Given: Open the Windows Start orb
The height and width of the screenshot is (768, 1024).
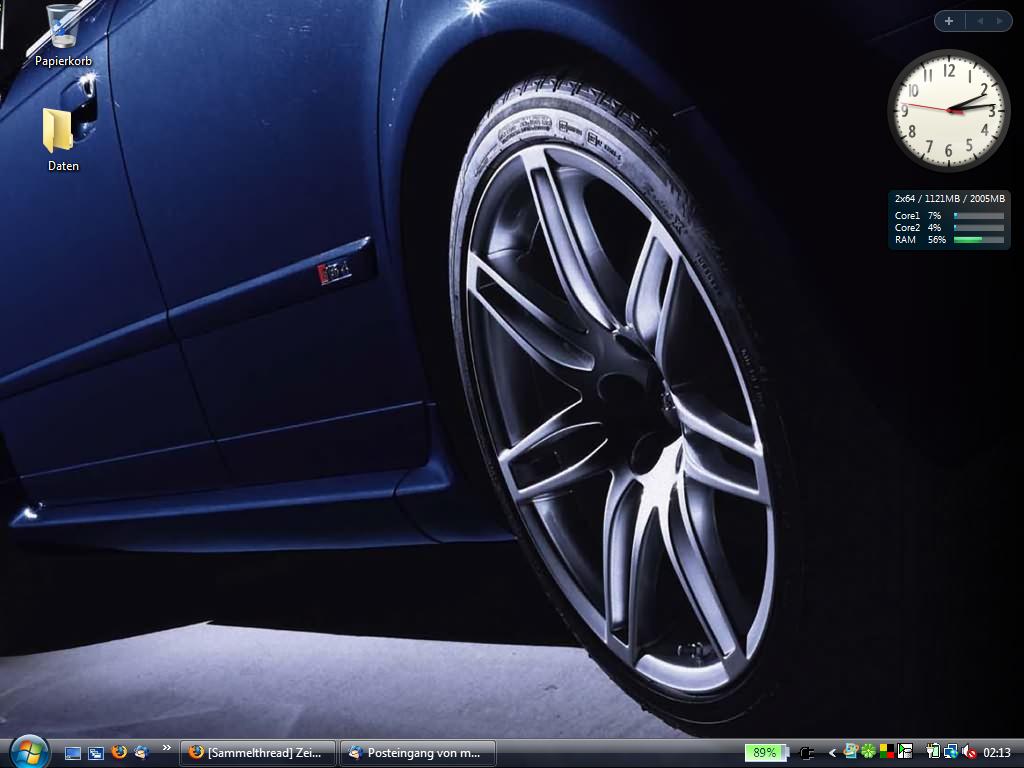Looking at the screenshot, I should click(x=29, y=751).
